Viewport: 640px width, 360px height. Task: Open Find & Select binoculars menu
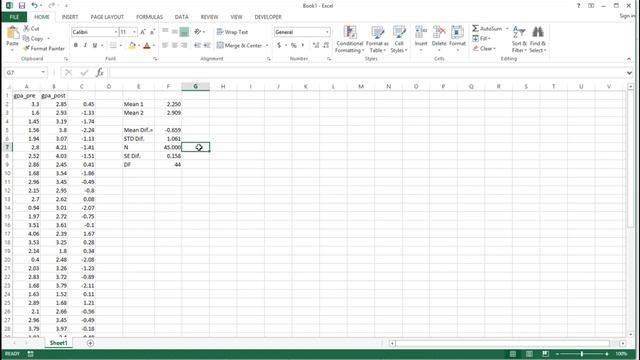click(x=538, y=39)
